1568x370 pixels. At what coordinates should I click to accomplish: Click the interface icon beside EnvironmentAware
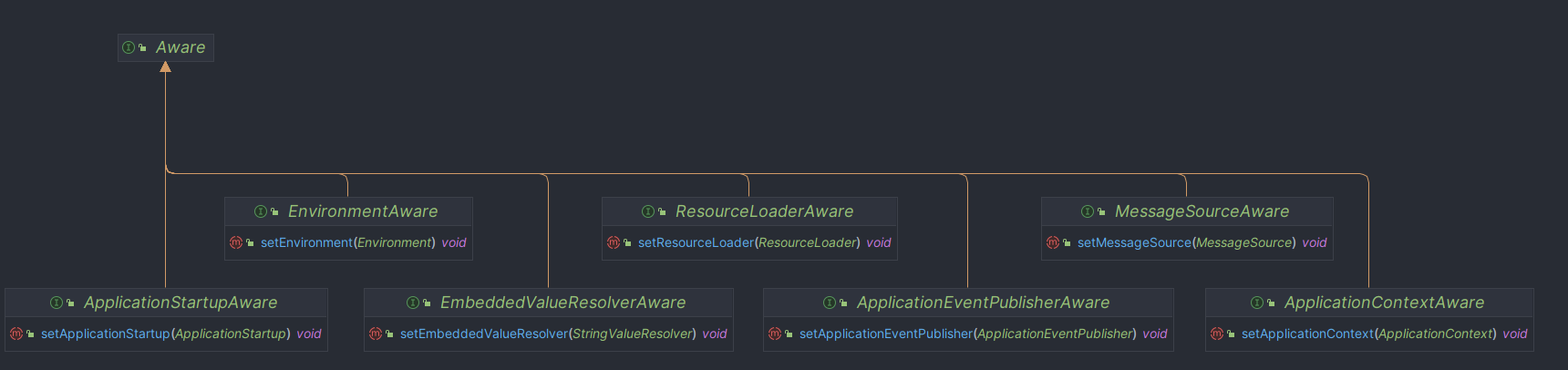click(x=261, y=211)
